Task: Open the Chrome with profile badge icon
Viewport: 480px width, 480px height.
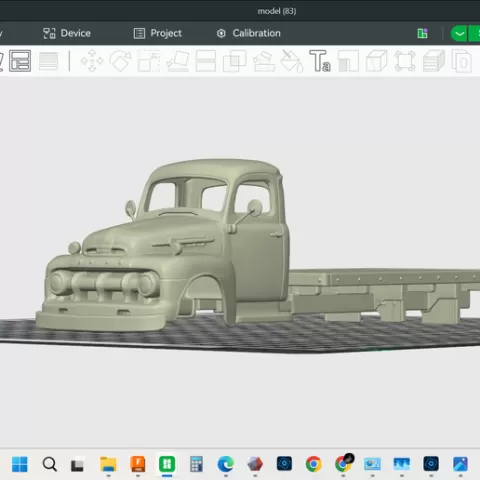Action: pos(343,463)
